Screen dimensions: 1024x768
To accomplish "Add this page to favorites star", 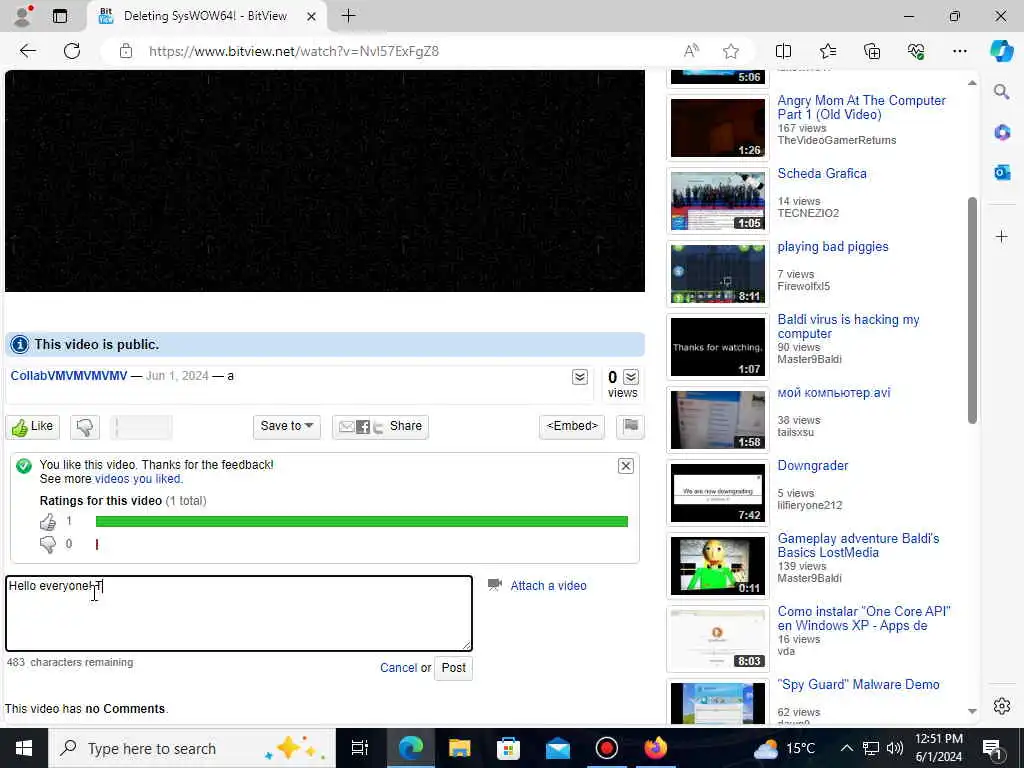I will [731, 51].
